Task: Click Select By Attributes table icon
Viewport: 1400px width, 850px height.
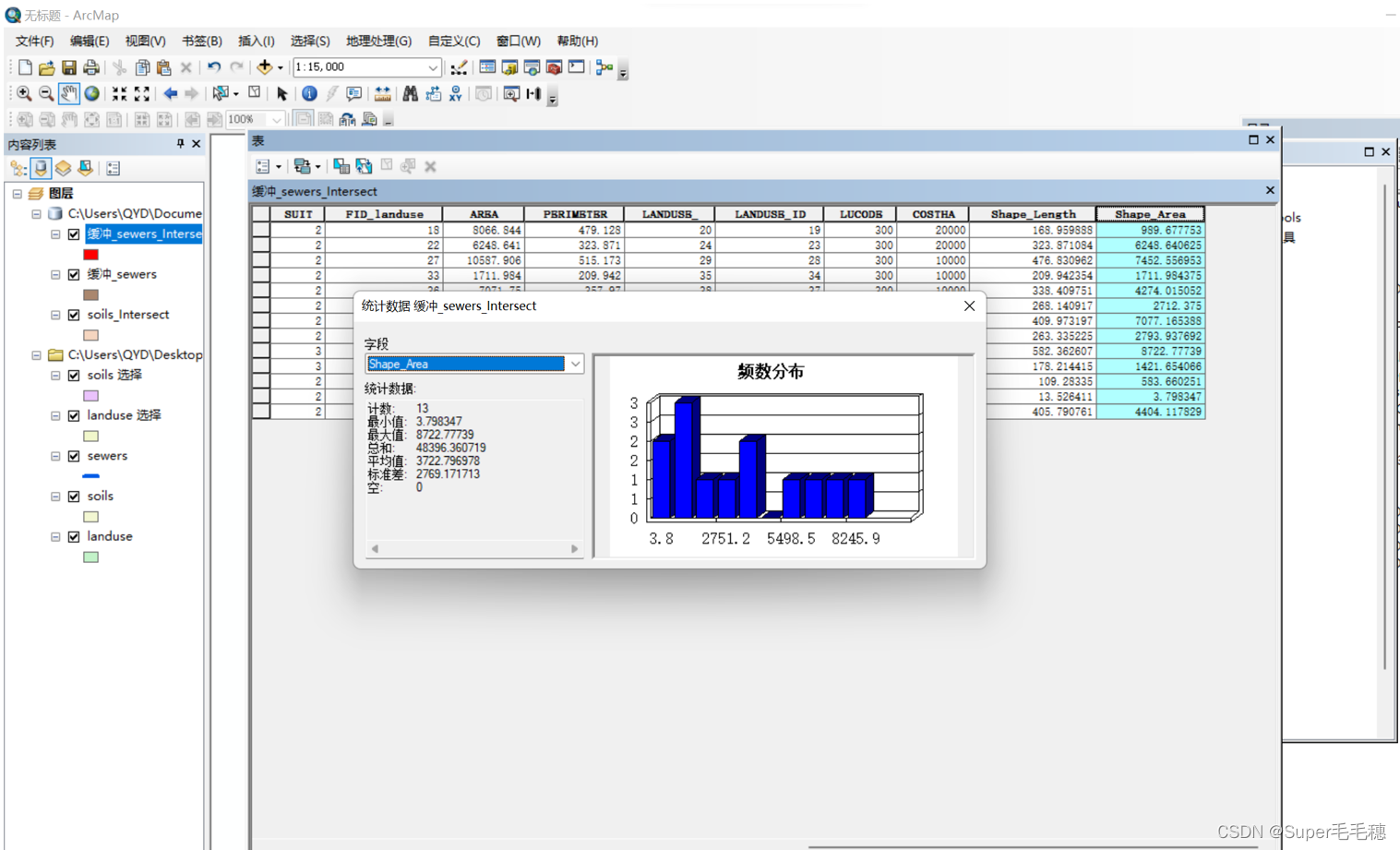Action: [341, 166]
